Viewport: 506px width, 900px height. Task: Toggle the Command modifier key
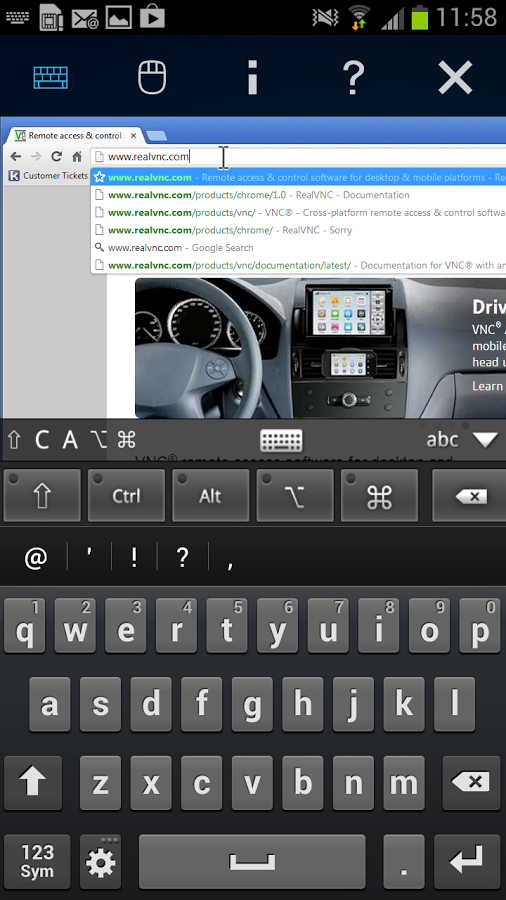(x=379, y=495)
